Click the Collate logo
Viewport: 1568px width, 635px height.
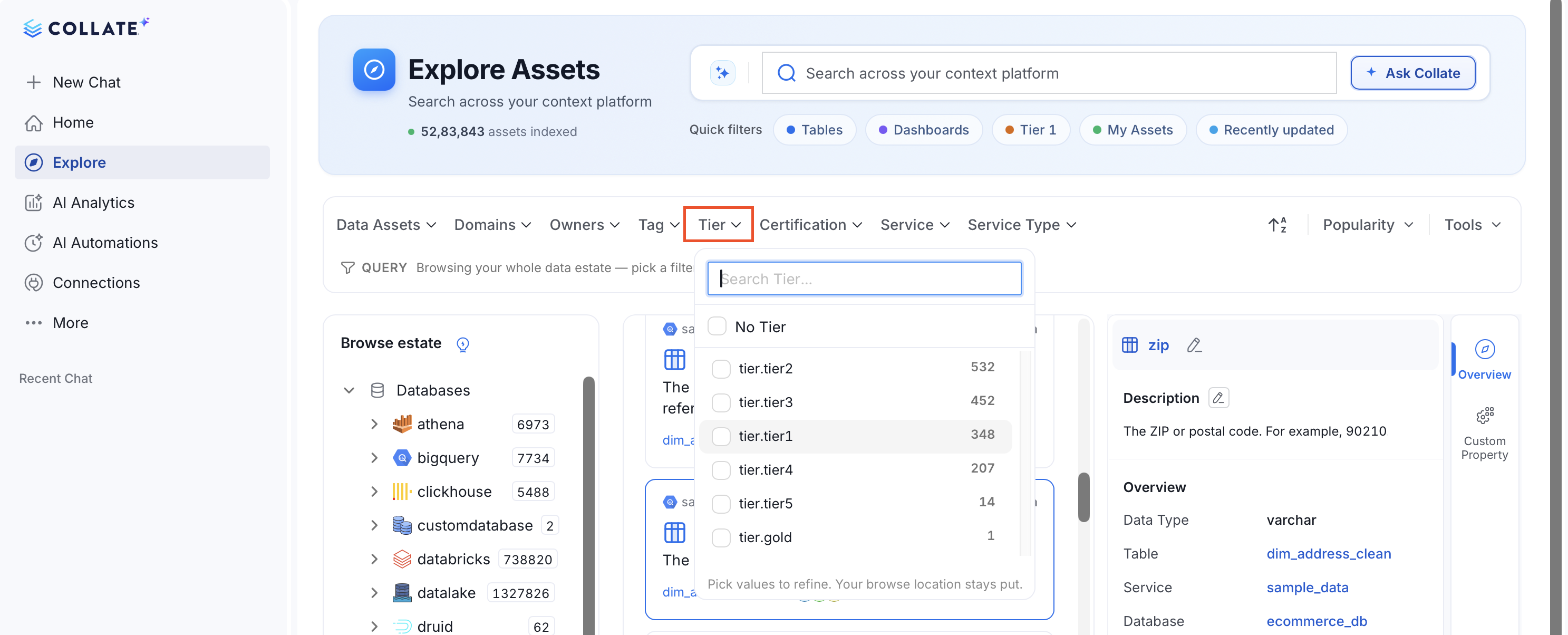pos(86,27)
